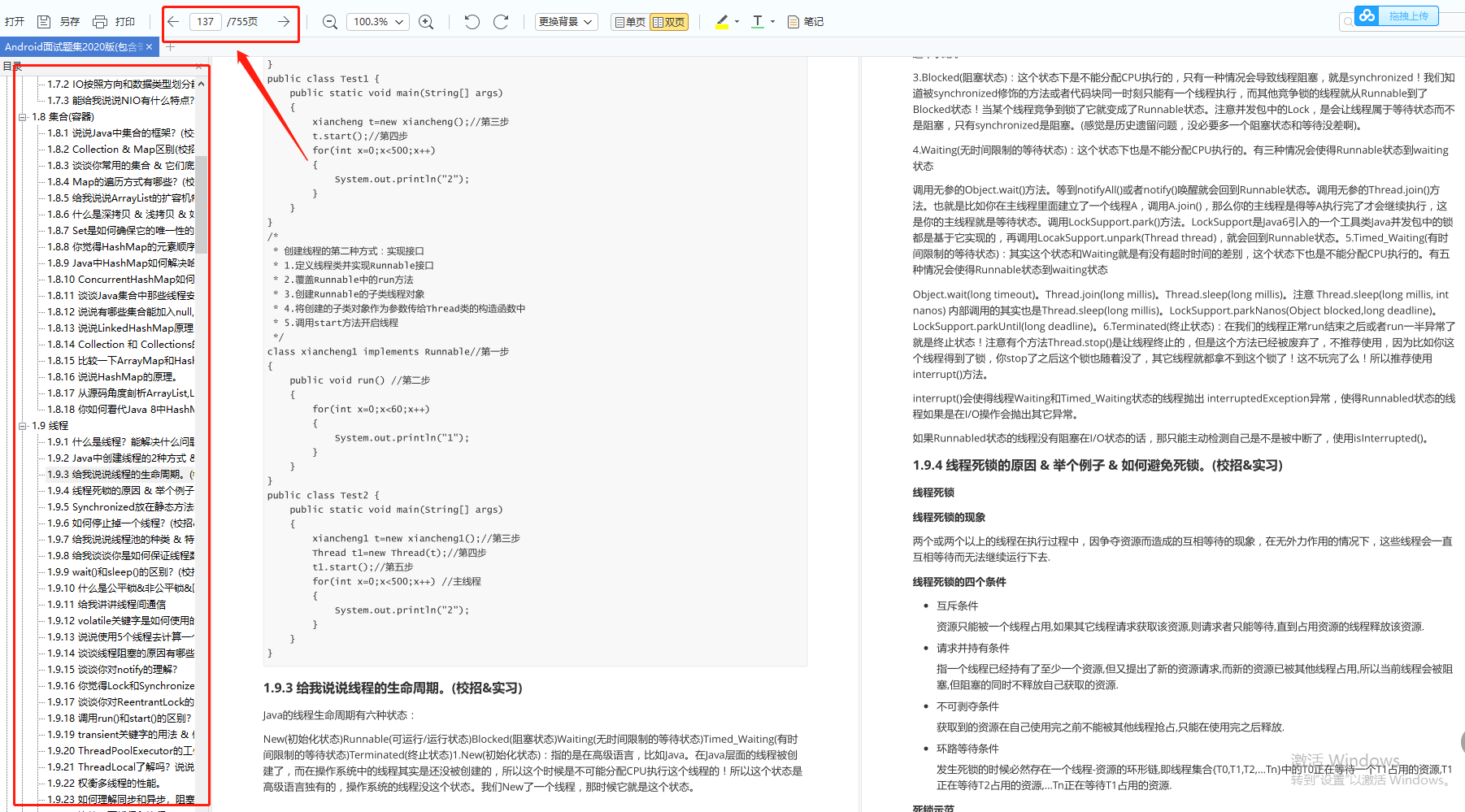Open outline item 1.9.6 如何停止掉一个线程
The height and width of the screenshot is (812, 1465).
click(120, 523)
